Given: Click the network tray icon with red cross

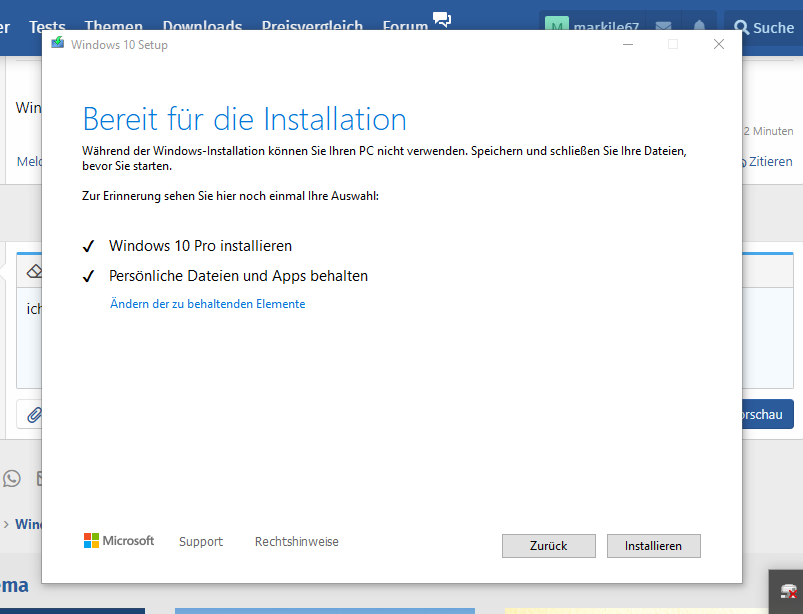Looking at the screenshot, I should [789, 591].
